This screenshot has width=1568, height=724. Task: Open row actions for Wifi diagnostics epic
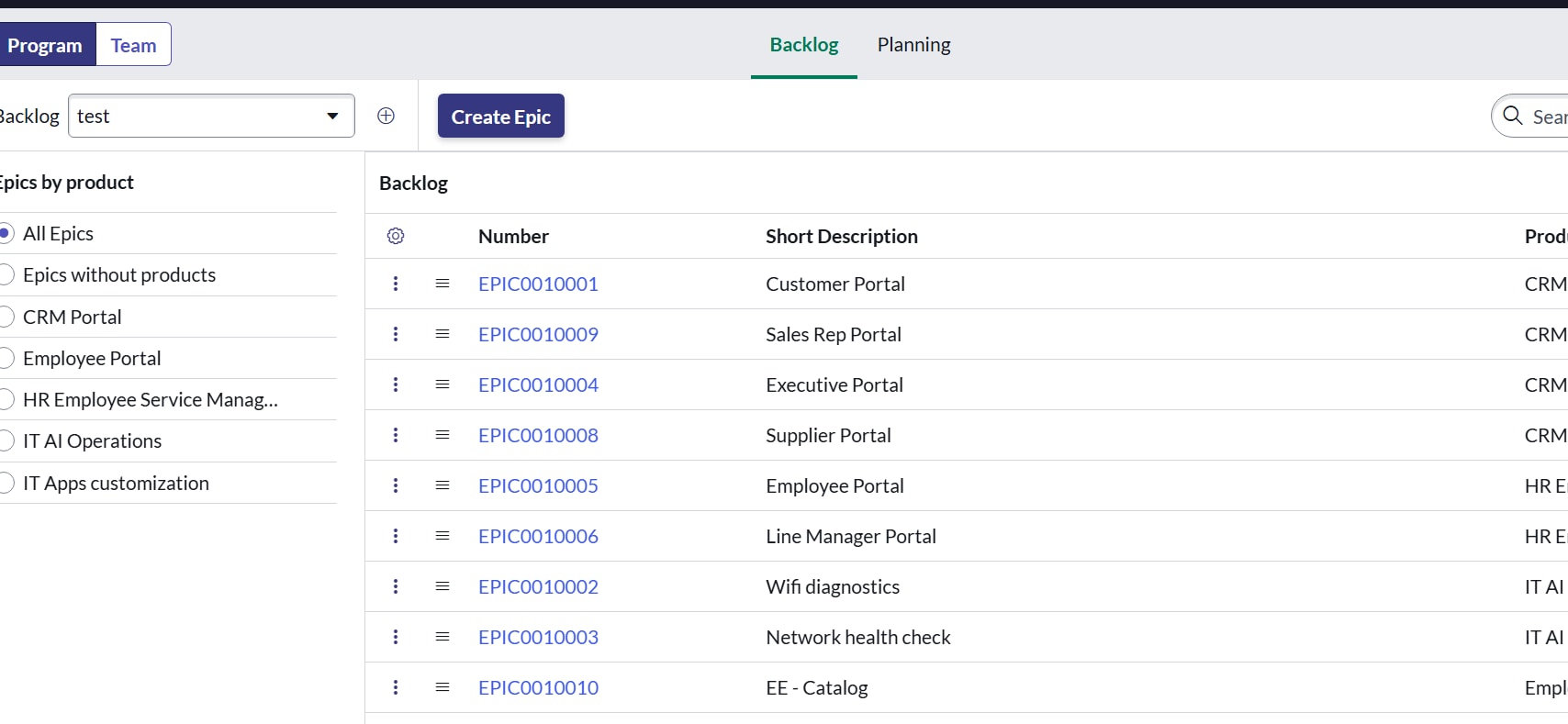(396, 586)
